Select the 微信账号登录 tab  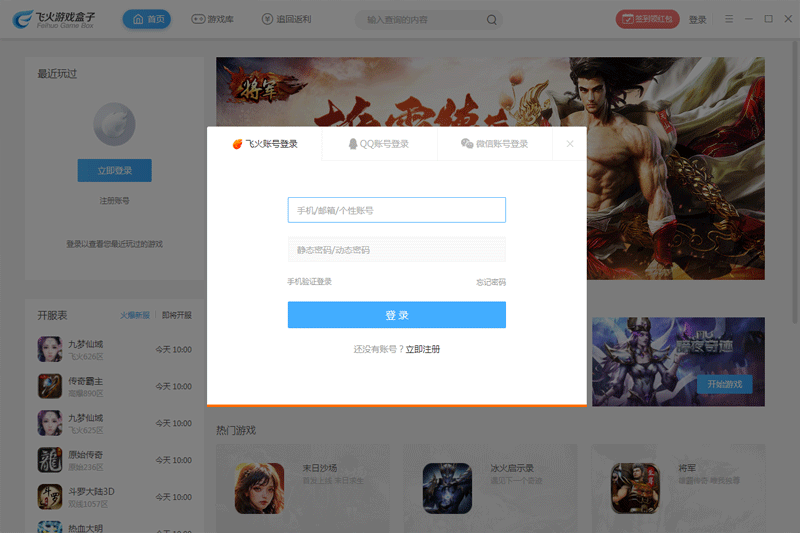pos(494,144)
